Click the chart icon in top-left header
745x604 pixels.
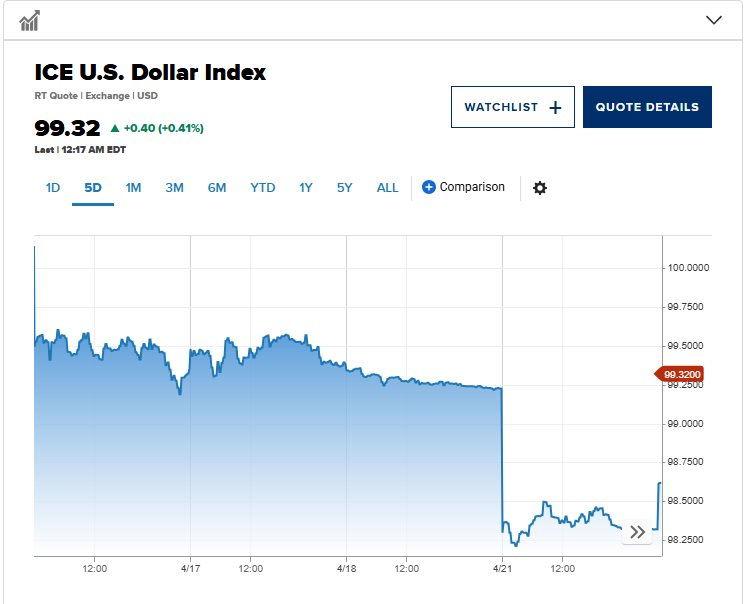pyautogui.click(x=30, y=20)
